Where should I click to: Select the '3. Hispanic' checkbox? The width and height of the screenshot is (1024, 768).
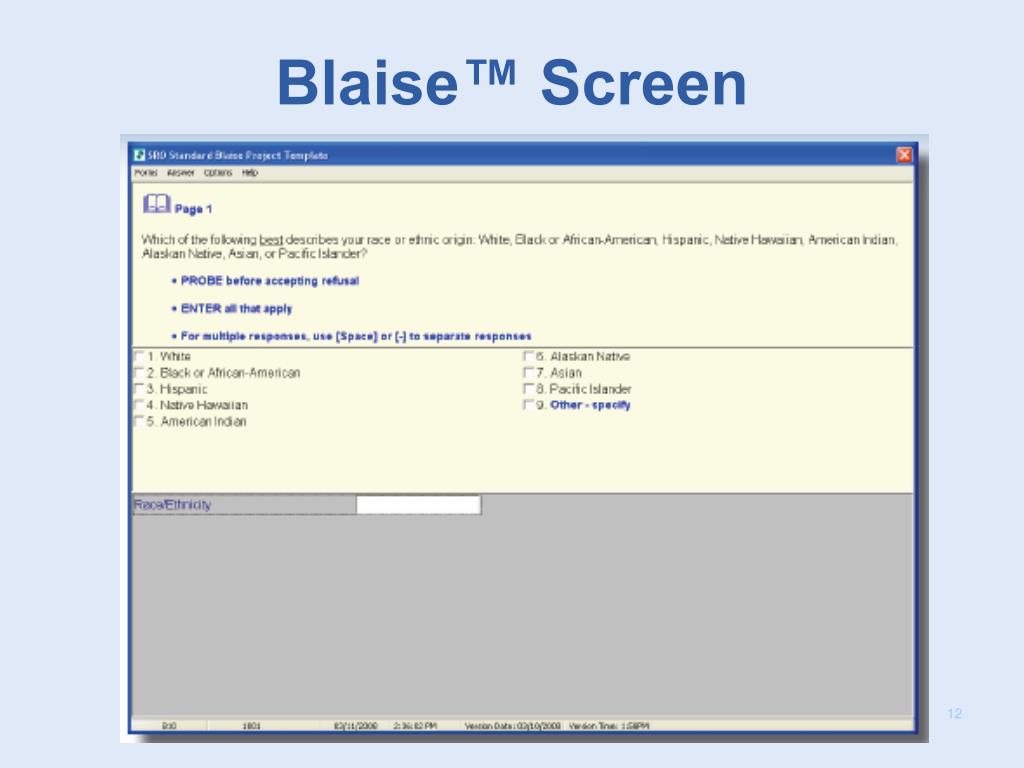tap(139, 389)
